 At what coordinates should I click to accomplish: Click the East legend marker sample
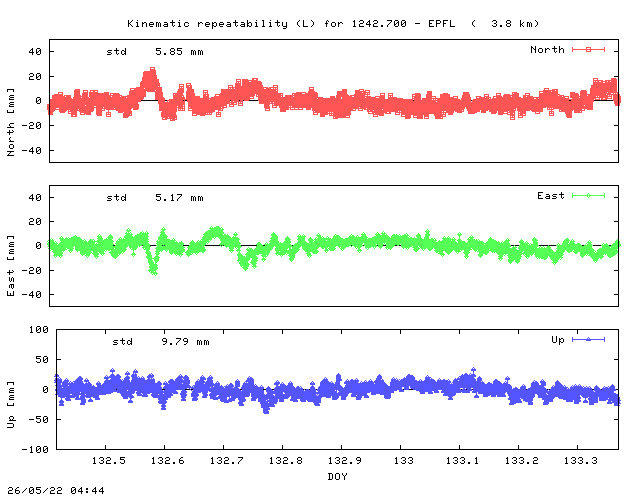[x=588, y=196]
